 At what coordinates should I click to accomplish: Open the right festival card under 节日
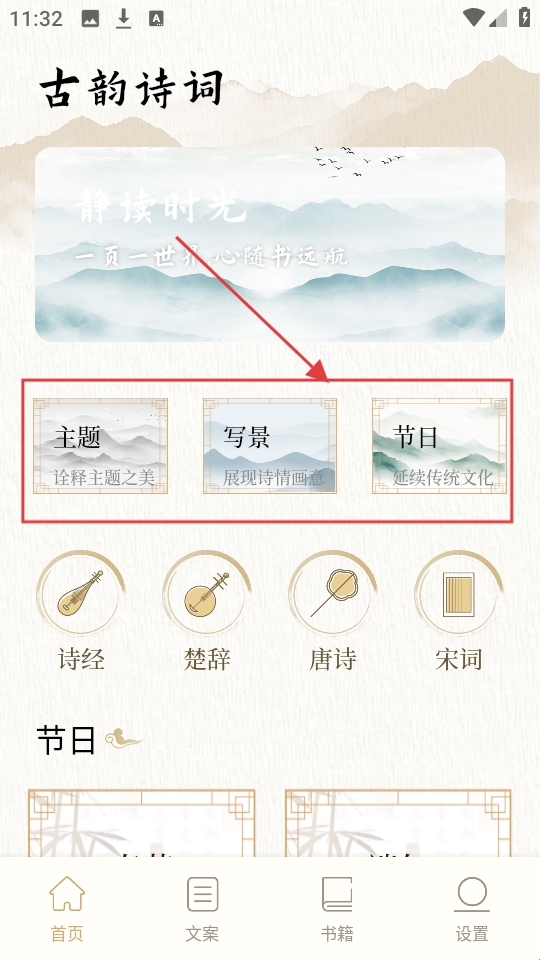pos(398,823)
